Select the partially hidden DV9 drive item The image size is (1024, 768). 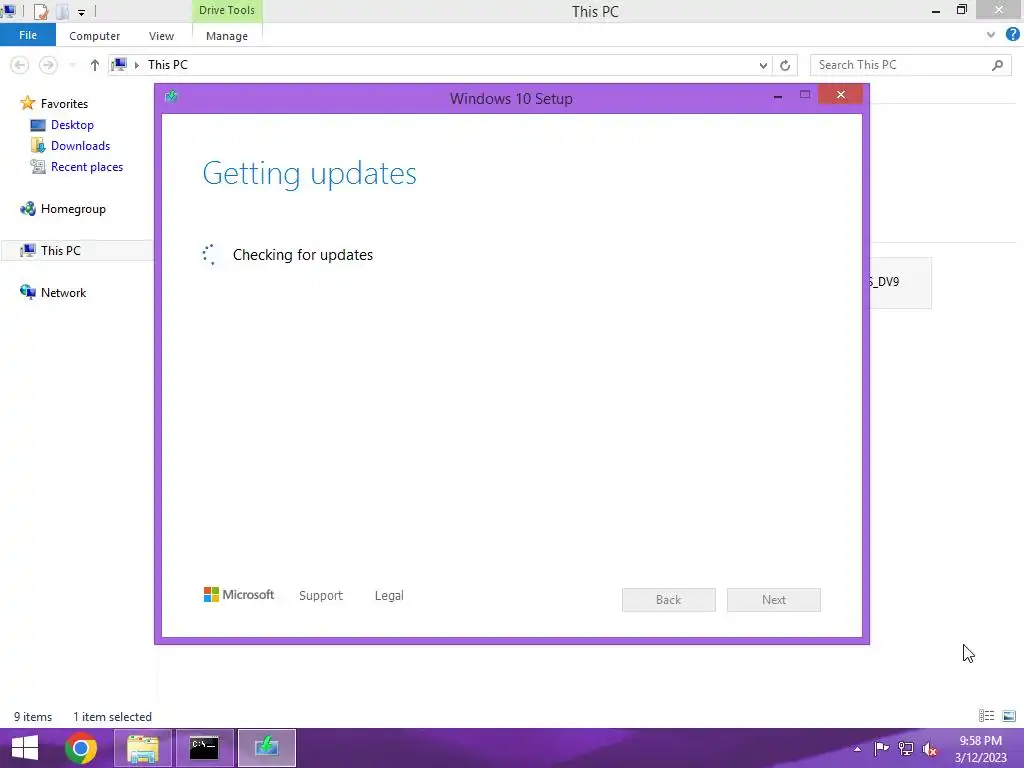pyautogui.click(x=900, y=283)
